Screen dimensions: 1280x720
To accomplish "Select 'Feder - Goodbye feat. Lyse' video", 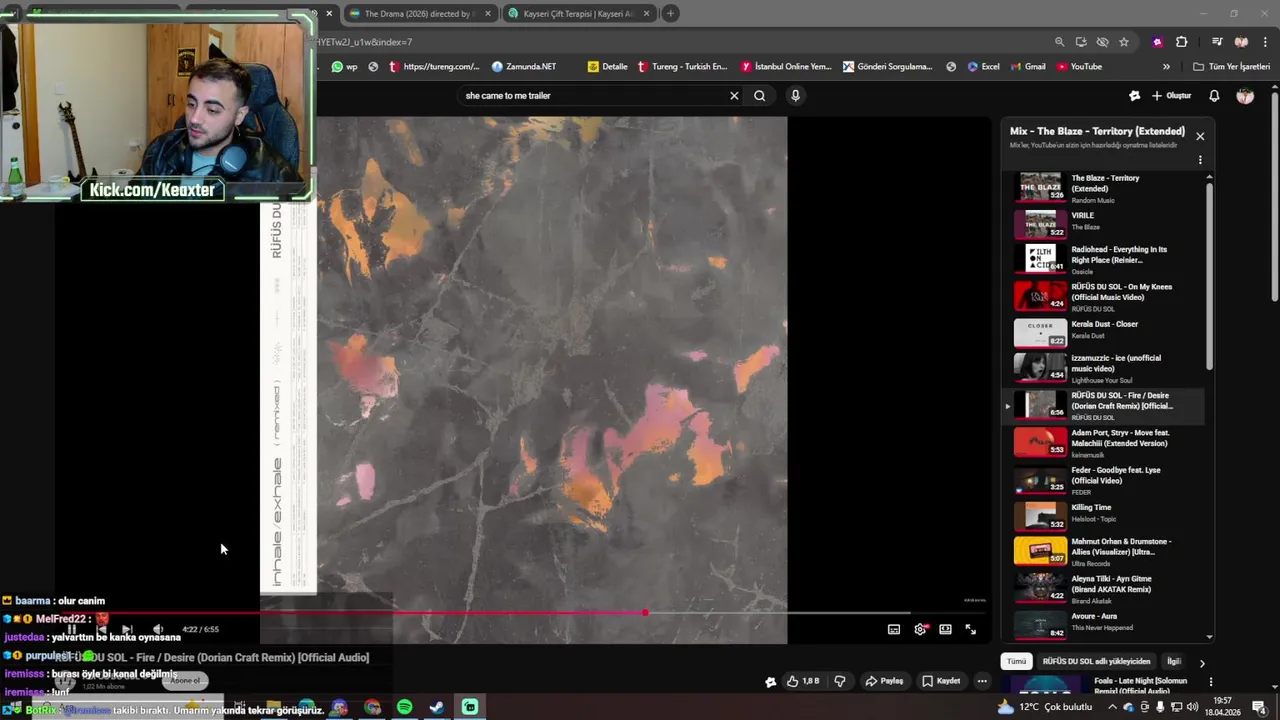I will [1107, 480].
